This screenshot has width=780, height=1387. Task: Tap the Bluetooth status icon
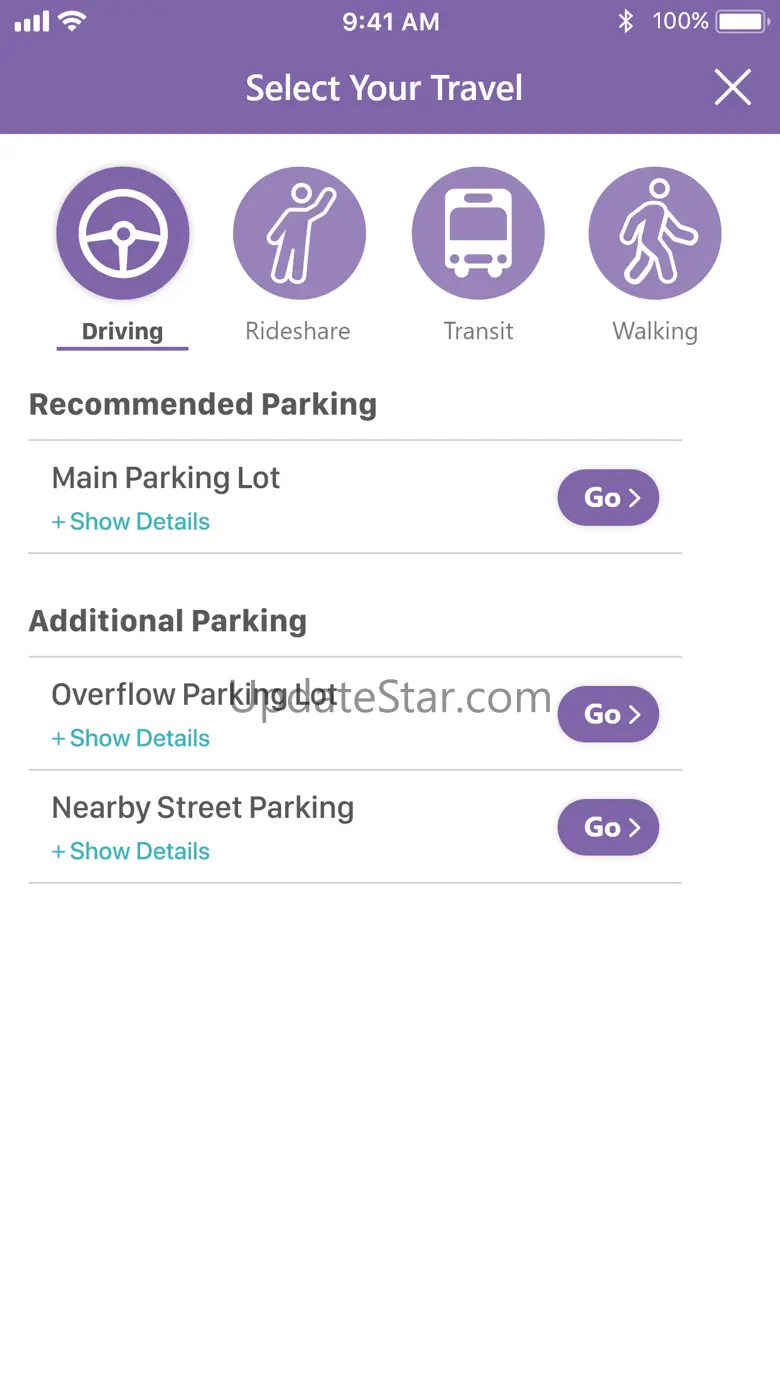click(x=626, y=21)
